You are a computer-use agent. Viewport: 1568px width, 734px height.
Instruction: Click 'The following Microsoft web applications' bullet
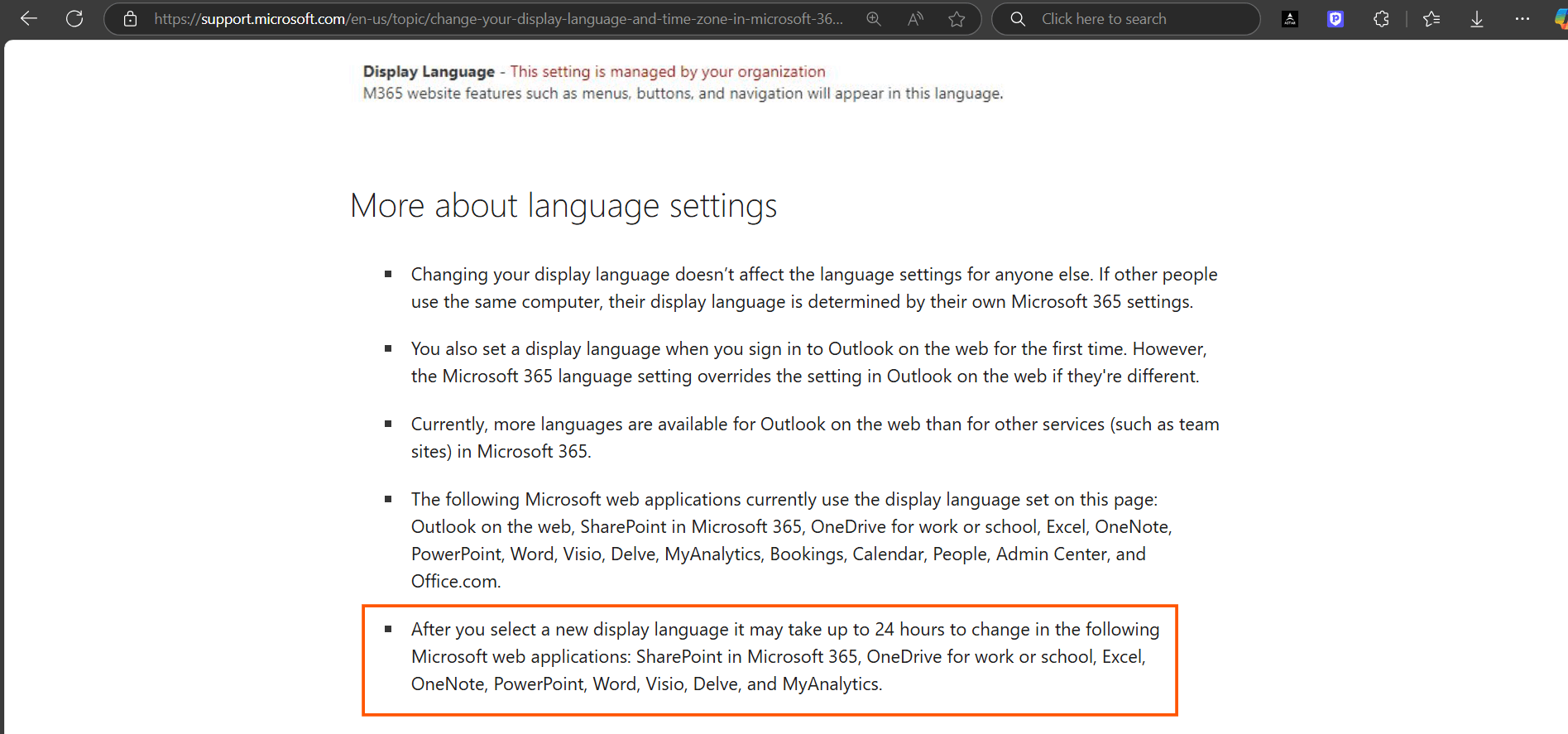coord(792,540)
